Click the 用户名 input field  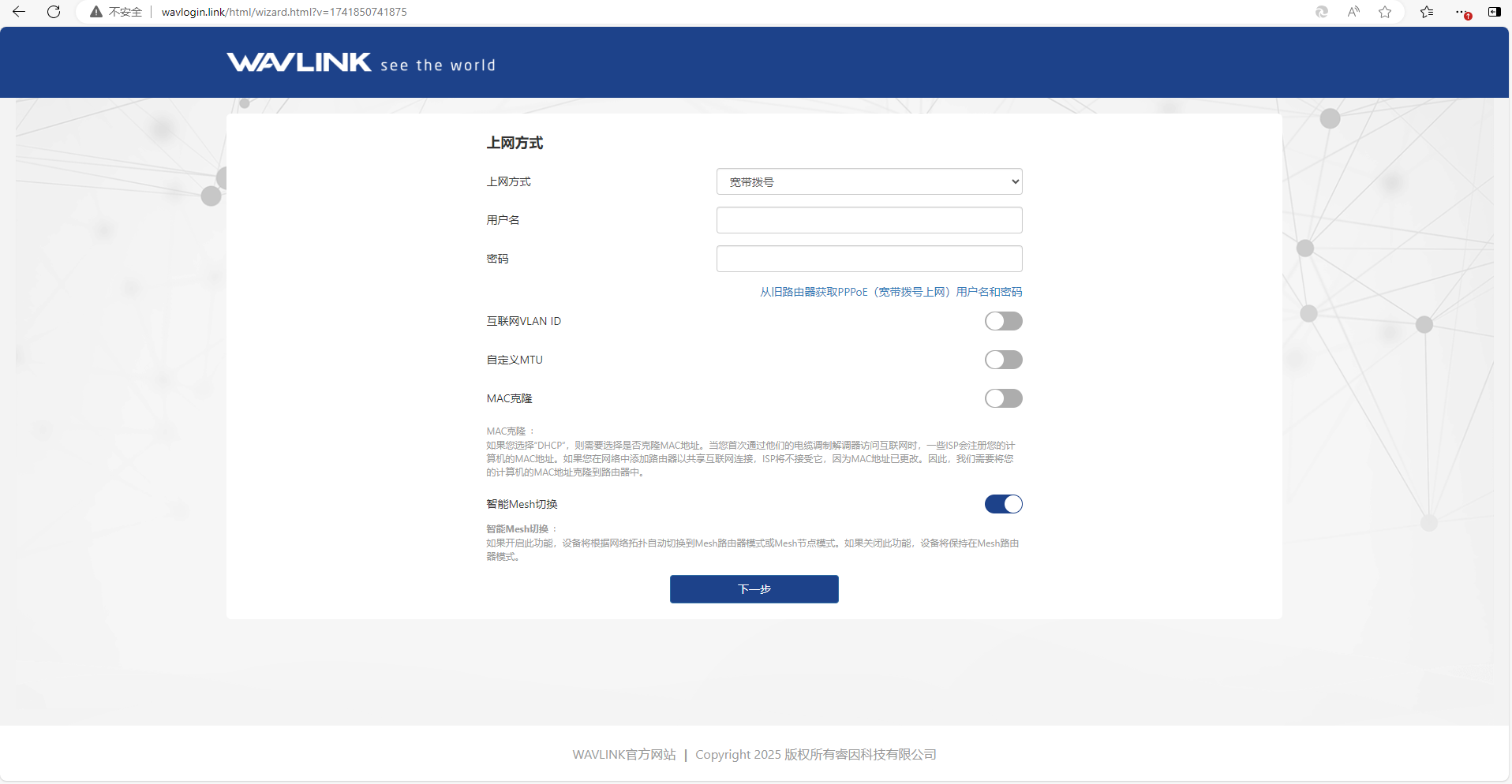tap(868, 219)
